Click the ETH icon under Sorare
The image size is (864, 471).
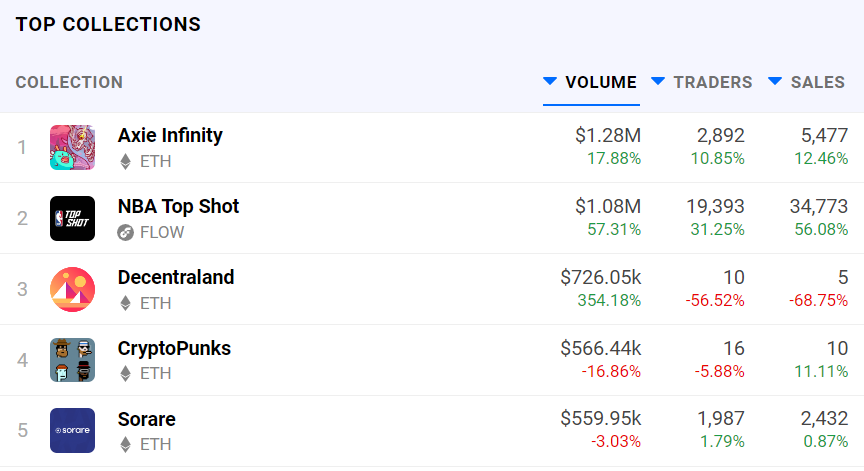pos(126,444)
